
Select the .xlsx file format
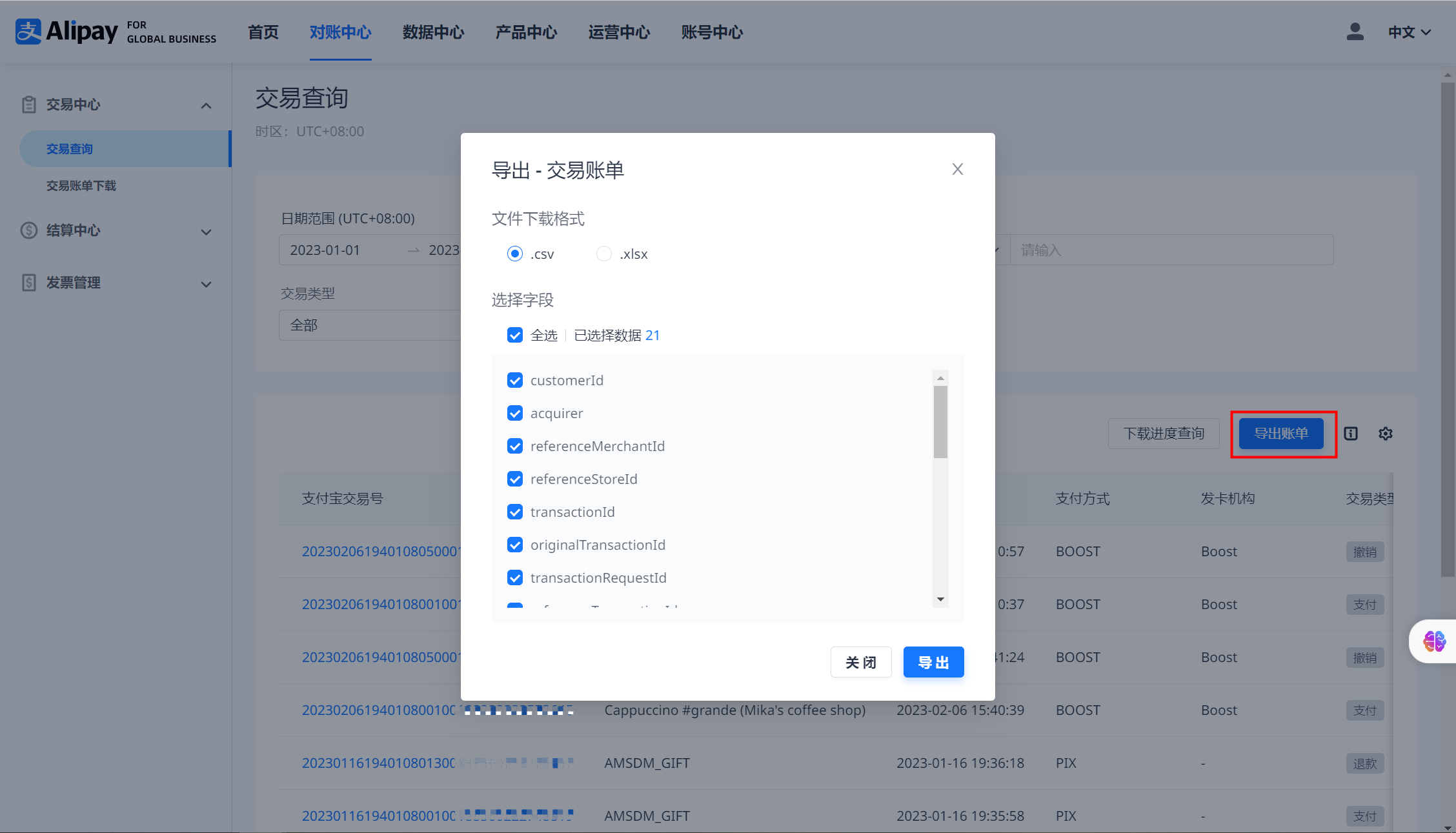(604, 254)
